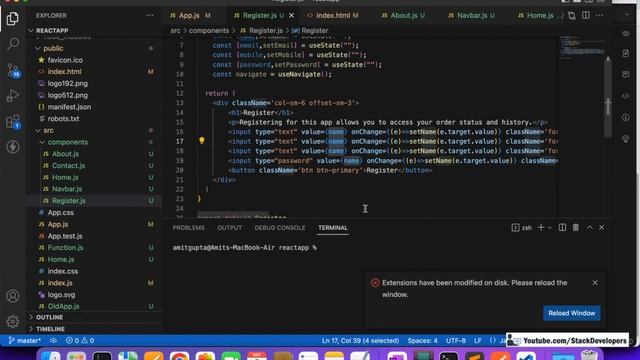
Task: Close the Register.js editor tab
Action: tap(291, 16)
